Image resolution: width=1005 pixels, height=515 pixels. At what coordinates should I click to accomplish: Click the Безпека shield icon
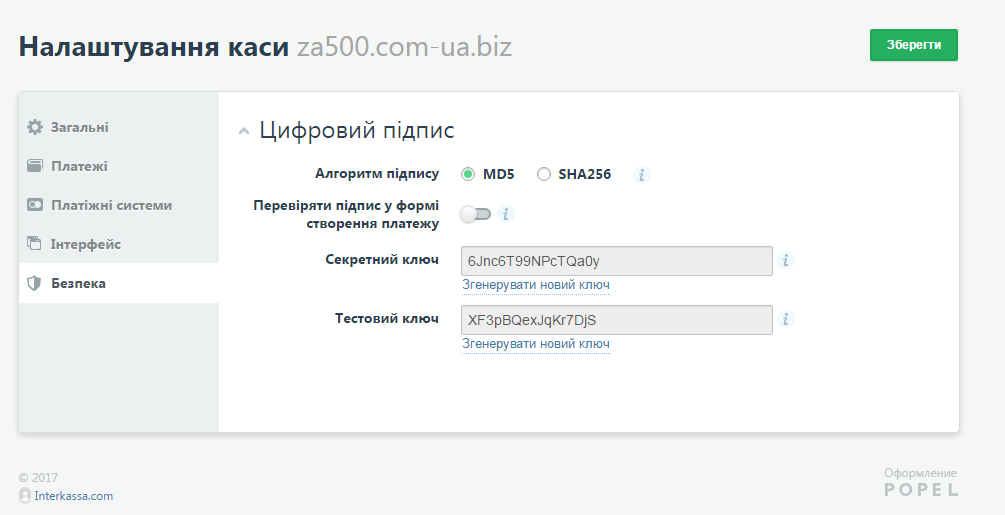coord(35,283)
